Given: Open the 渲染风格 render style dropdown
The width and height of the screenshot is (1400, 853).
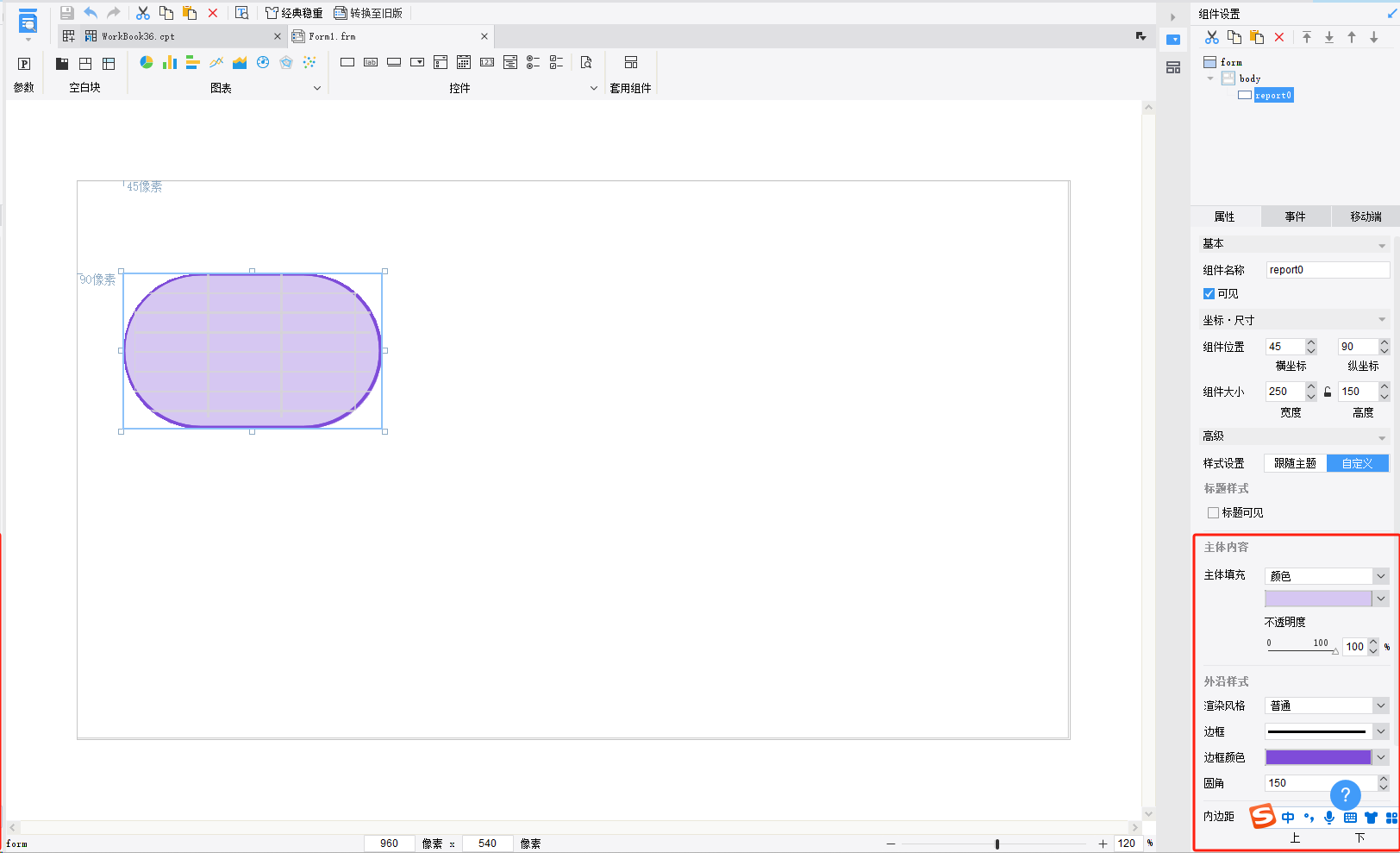Looking at the screenshot, I should [1326, 706].
